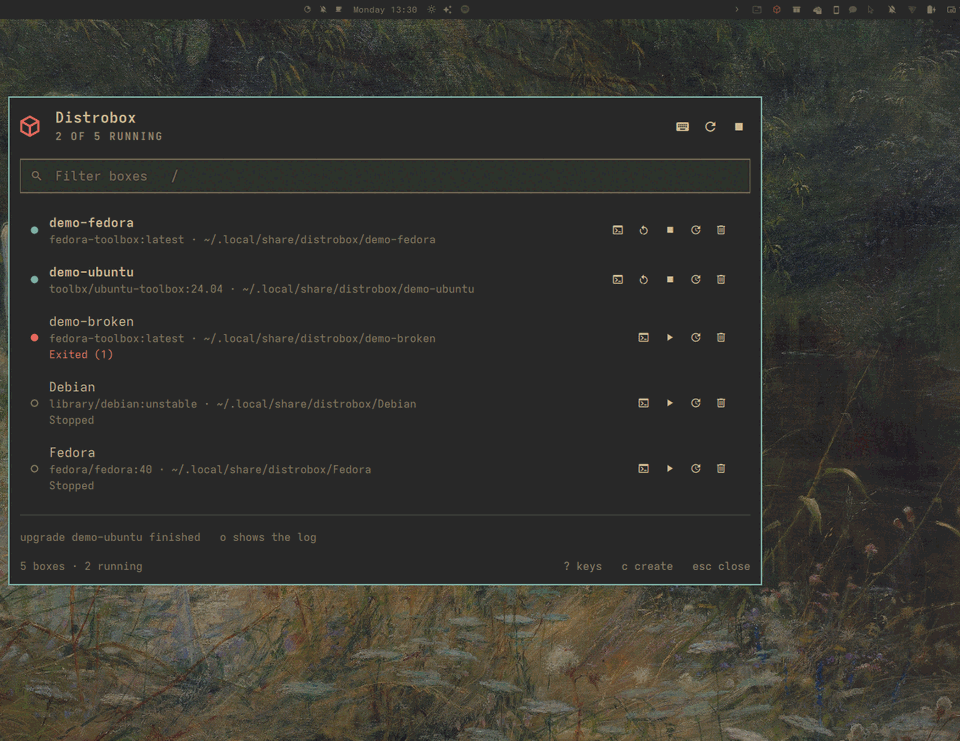Open a terminal in the Fedora box
This screenshot has width=960, height=741.
643,468
